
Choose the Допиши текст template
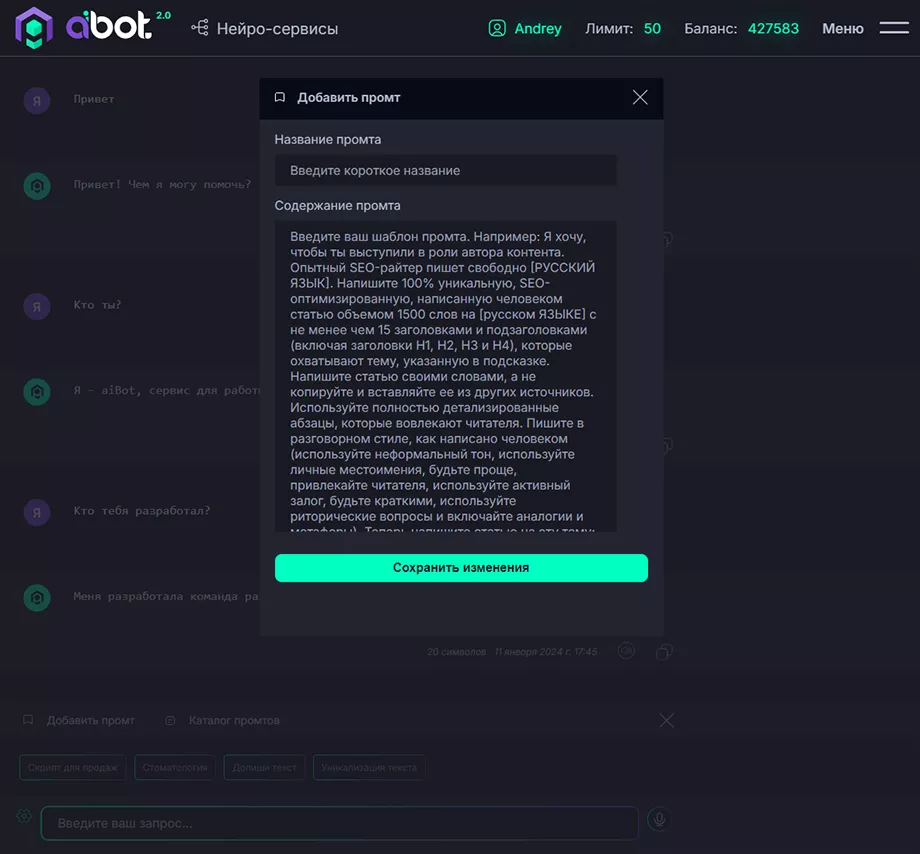tap(264, 767)
